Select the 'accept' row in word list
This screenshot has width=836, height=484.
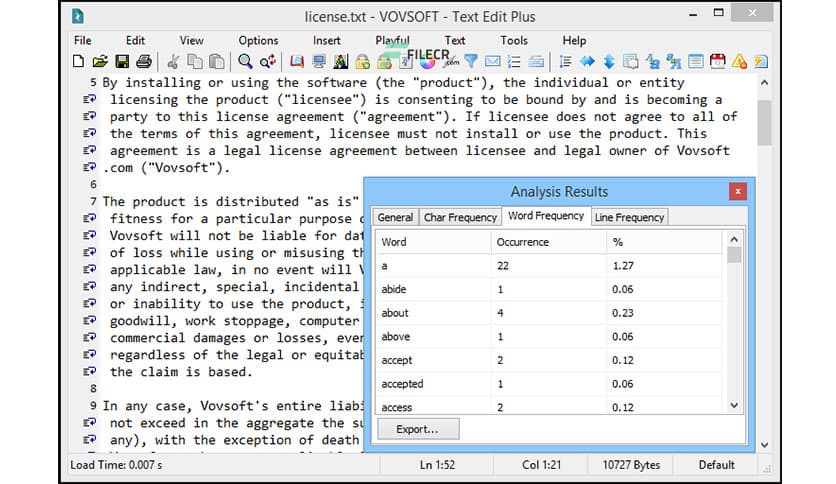click(549, 360)
